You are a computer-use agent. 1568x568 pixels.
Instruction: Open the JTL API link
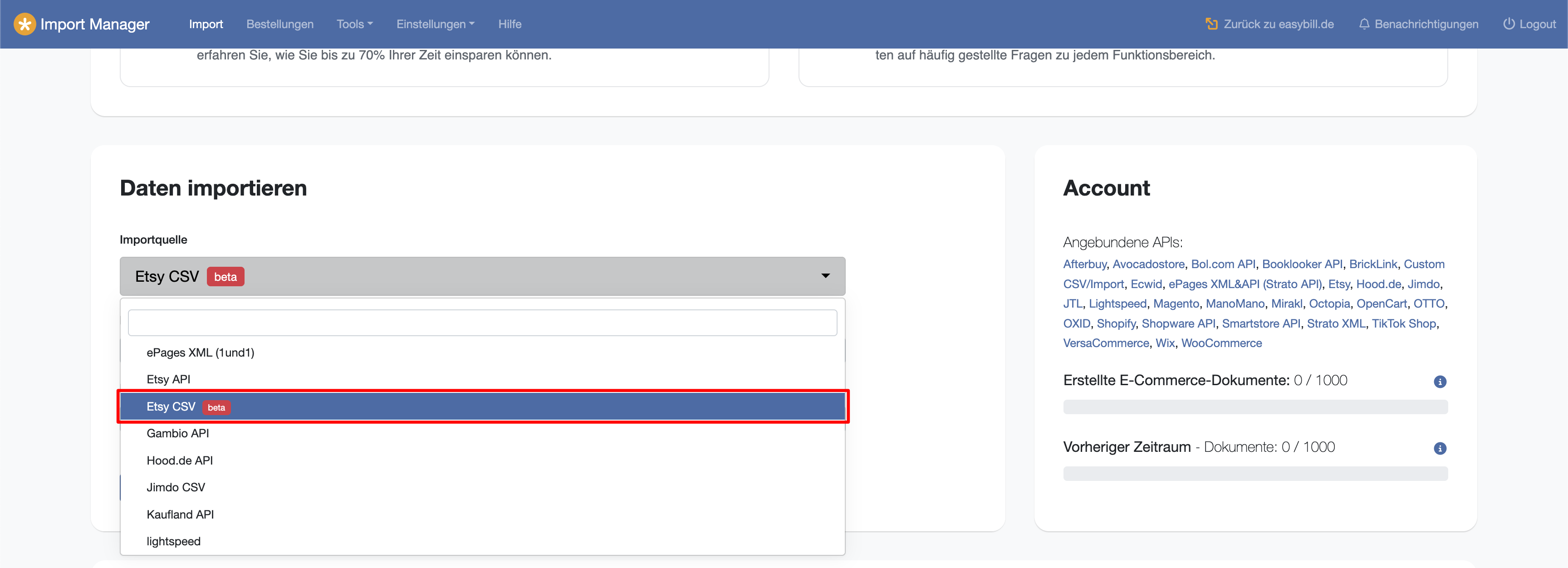point(1073,304)
